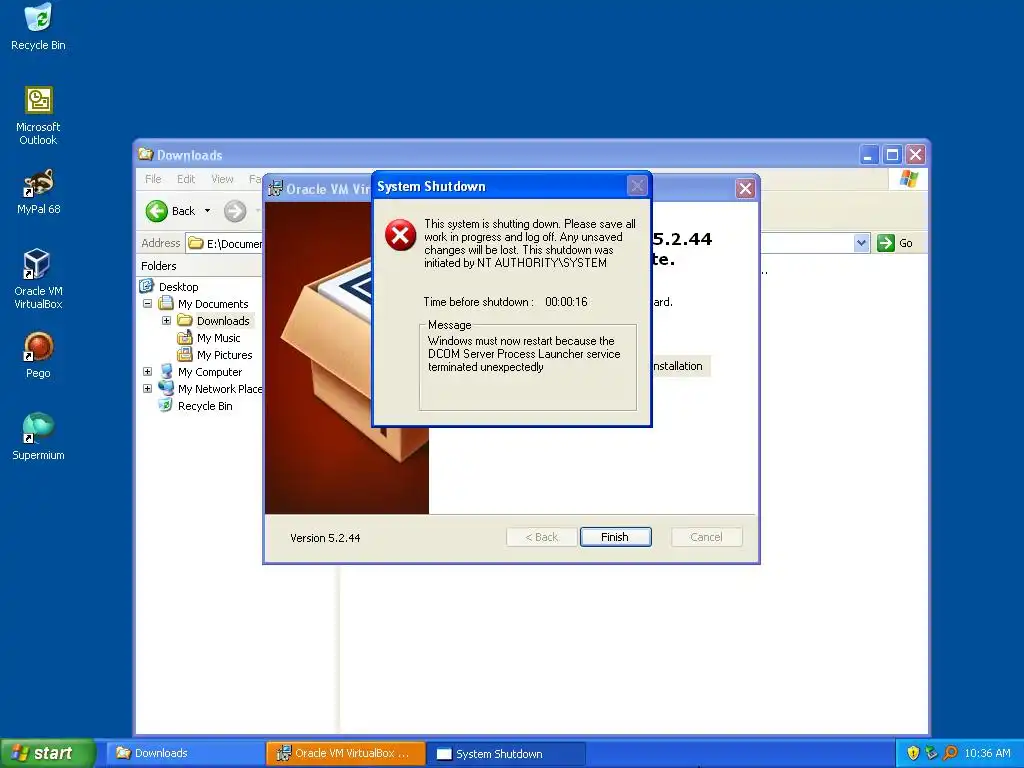Image resolution: width=1024 pixels, height=768 pixels.
Task: Click the magnifier tray icon
Action: (950, 753)
